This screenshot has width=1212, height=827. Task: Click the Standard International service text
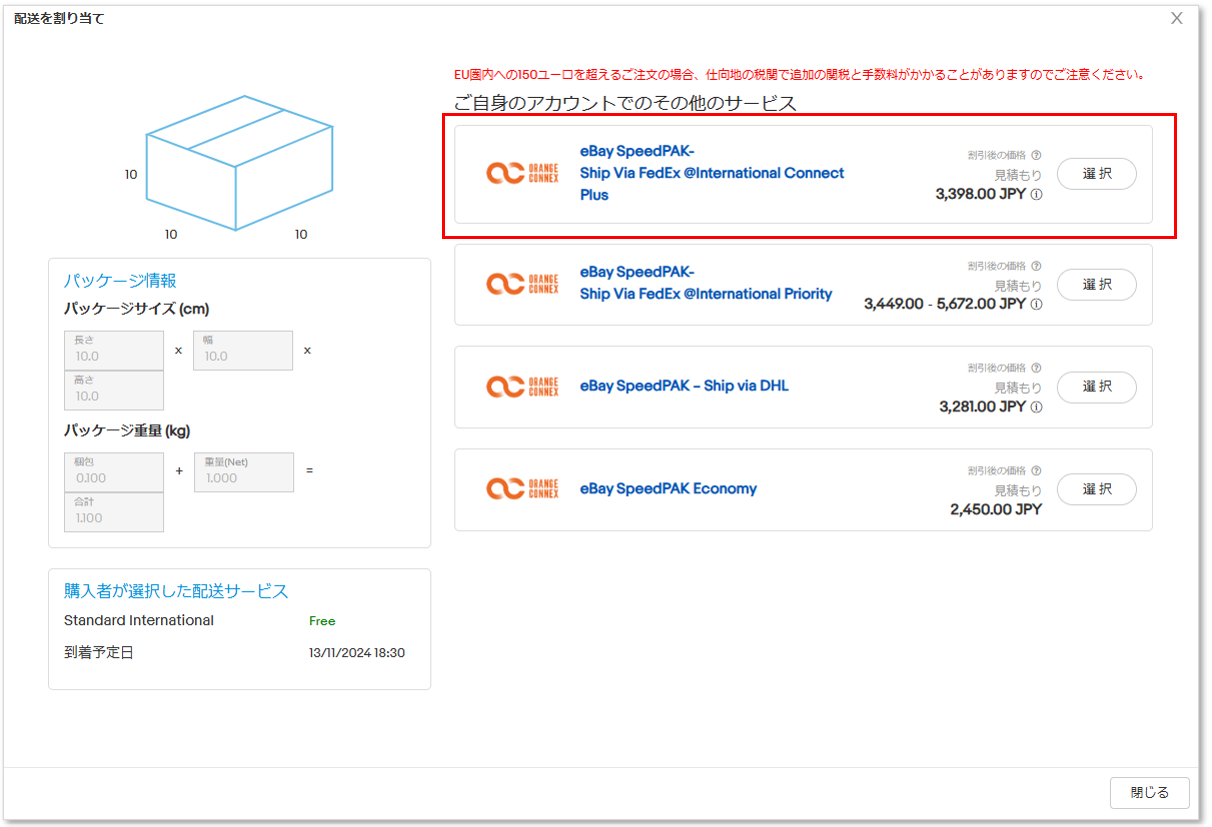coord(138,620)
